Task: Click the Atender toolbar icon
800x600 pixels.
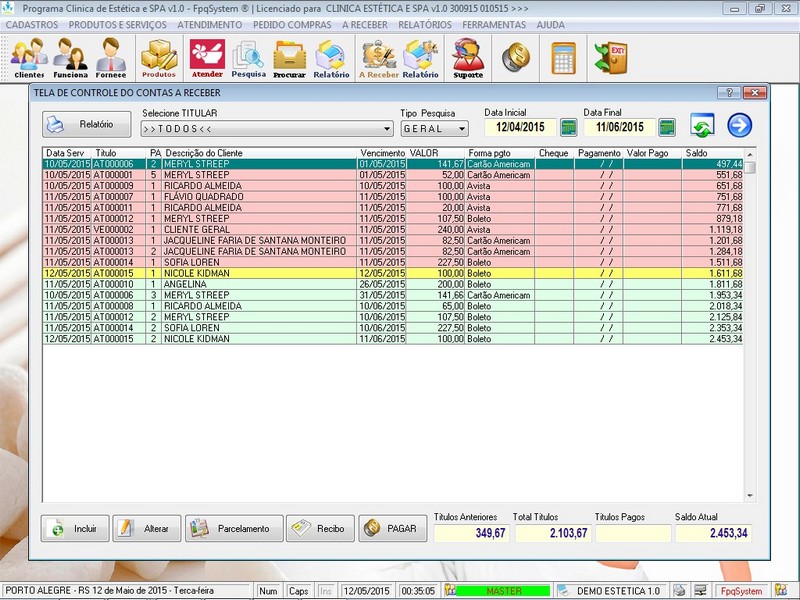Action: point(207,58)
